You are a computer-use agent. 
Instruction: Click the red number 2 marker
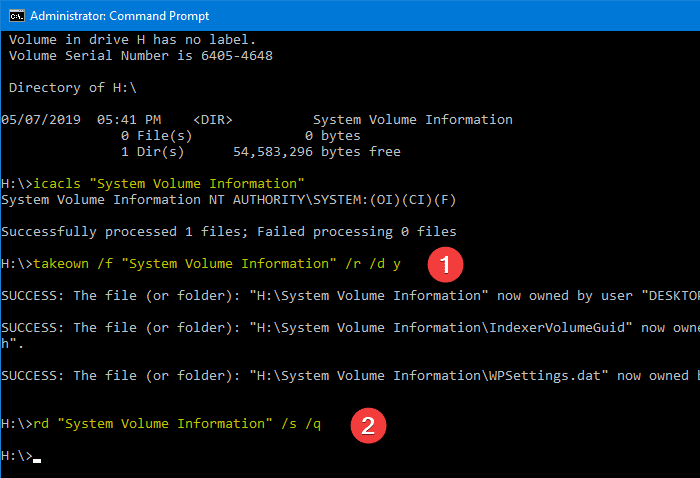(368, 426)
